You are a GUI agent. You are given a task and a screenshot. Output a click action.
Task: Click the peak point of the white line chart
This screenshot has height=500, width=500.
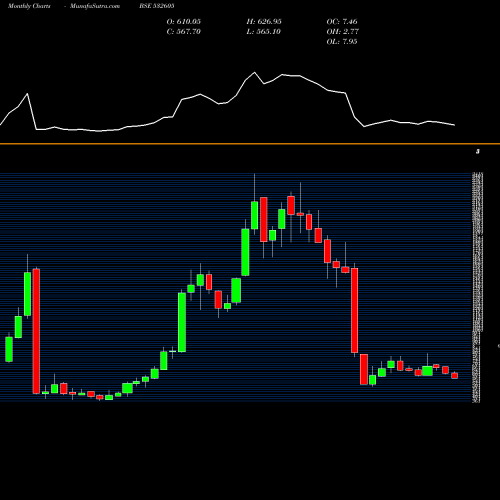pos(255,72)
